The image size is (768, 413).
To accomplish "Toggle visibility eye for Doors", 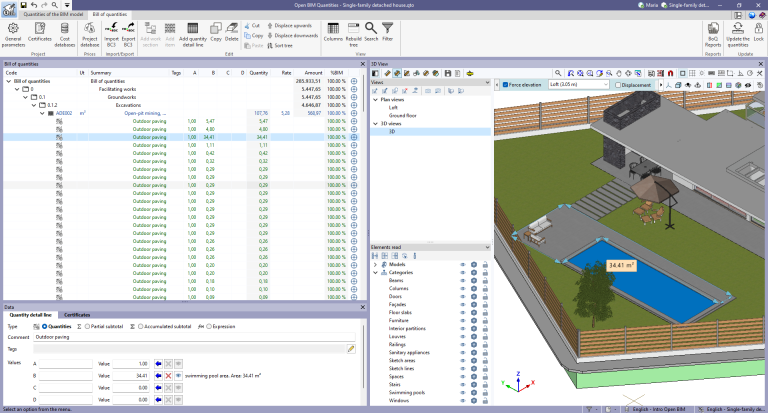I will (463, 296).
